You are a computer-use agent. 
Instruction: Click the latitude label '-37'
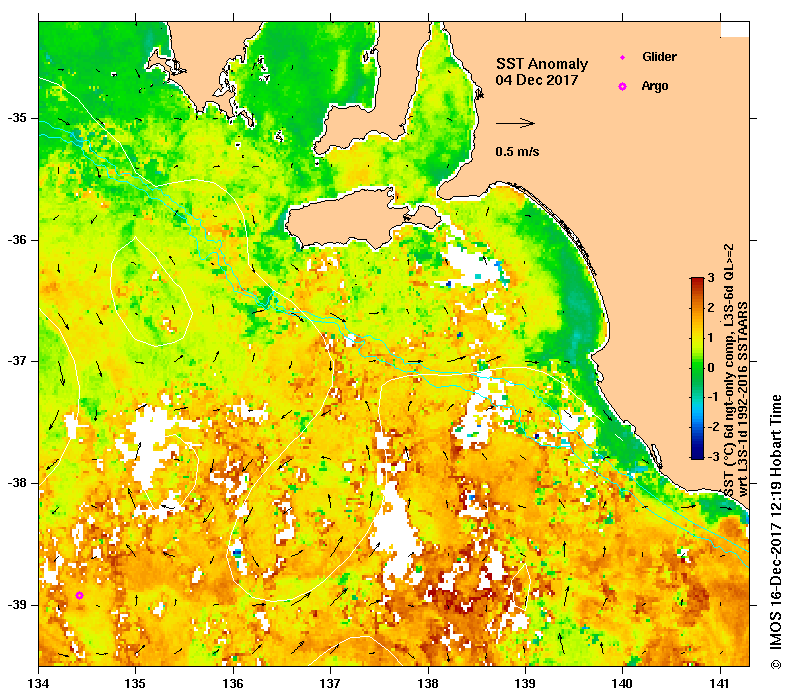click(17, 361)
